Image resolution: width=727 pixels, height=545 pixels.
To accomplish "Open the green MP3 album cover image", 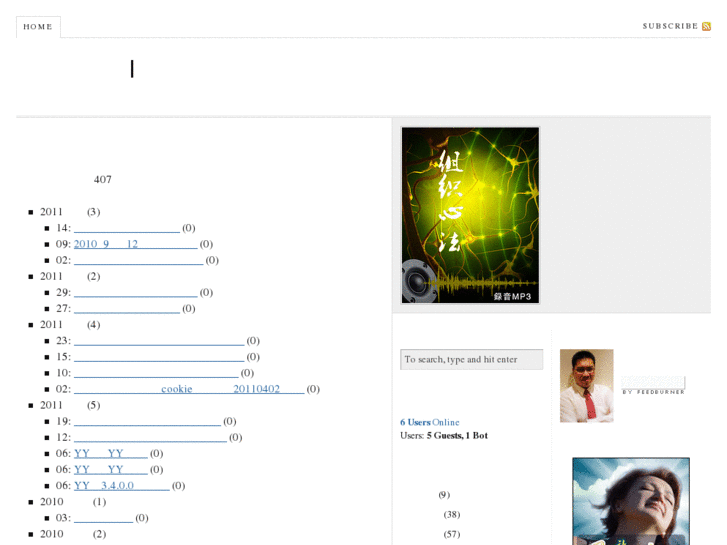I will point(470,215).
